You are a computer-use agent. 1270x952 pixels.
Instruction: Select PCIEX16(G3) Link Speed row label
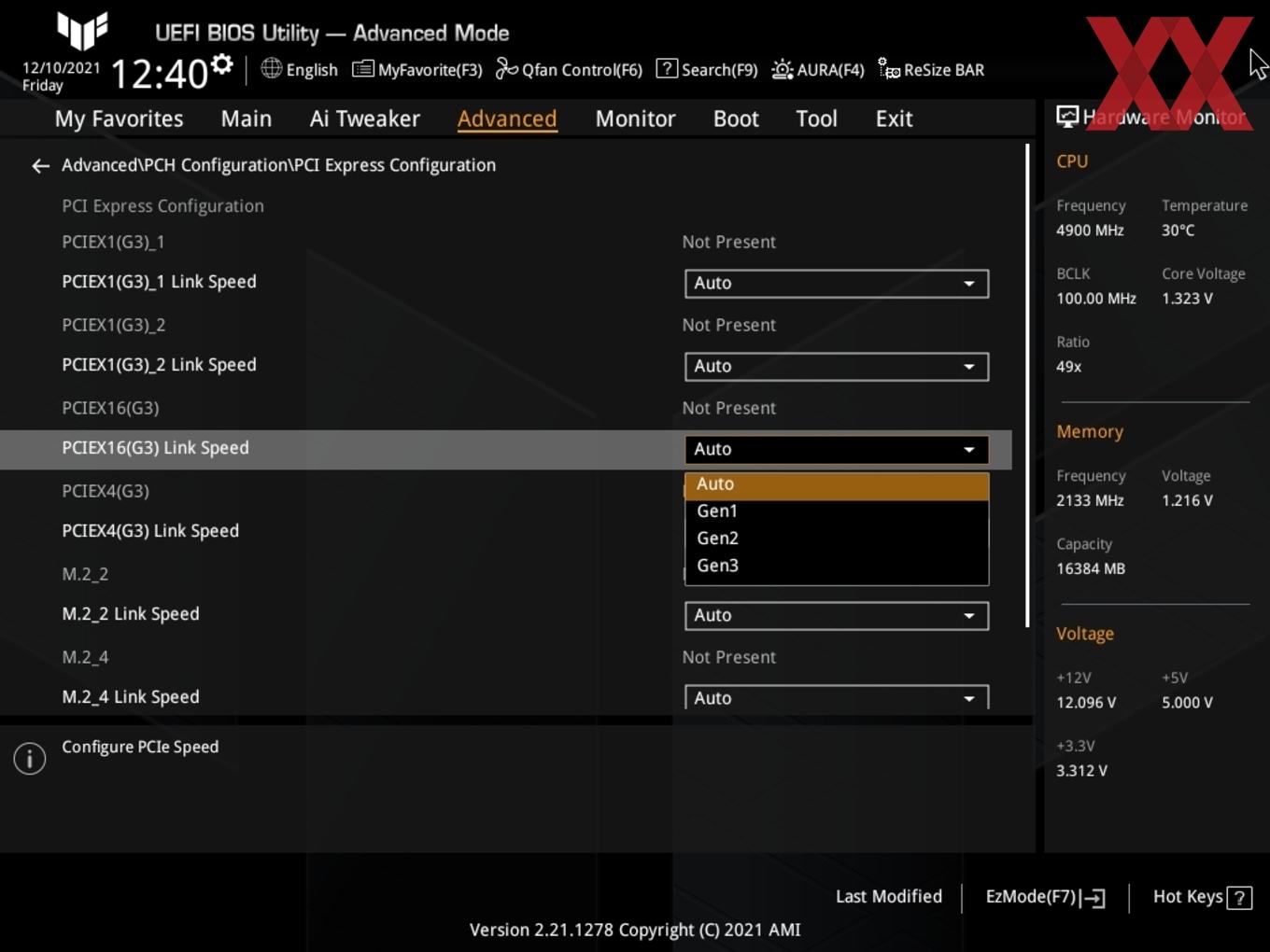tap(155, 448)
